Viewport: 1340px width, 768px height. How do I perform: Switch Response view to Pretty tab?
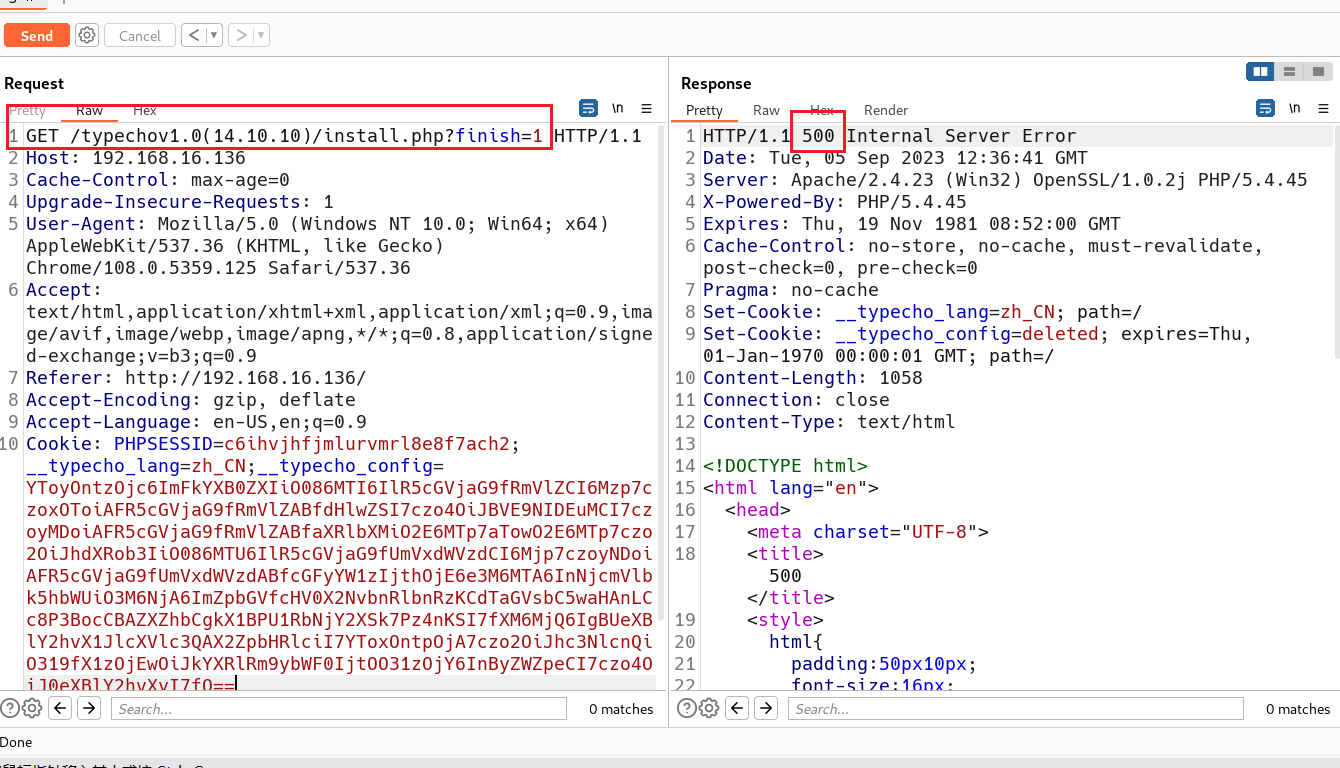(x=704, y=110)
